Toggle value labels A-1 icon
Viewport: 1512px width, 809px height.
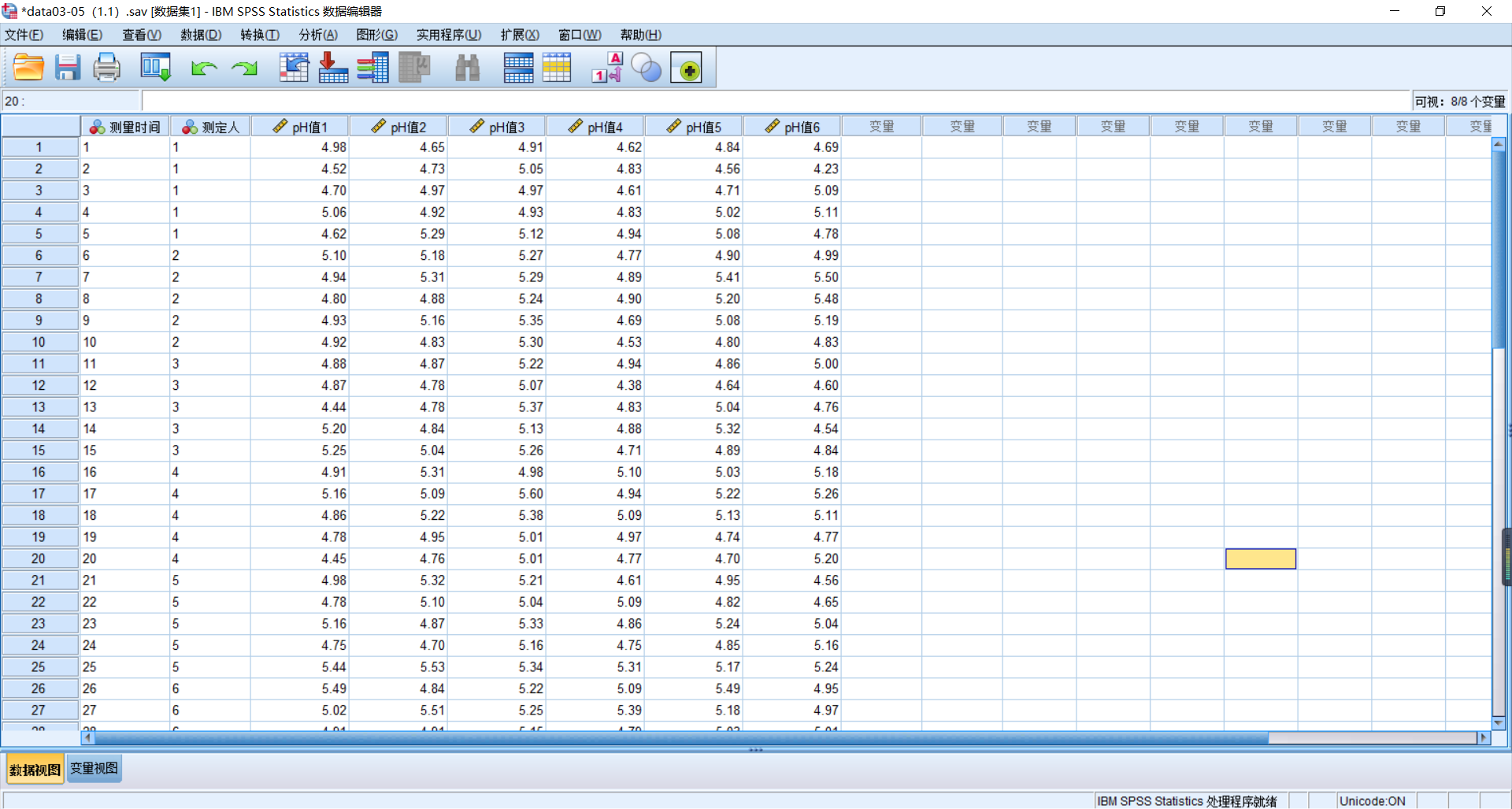click(608, 68)
